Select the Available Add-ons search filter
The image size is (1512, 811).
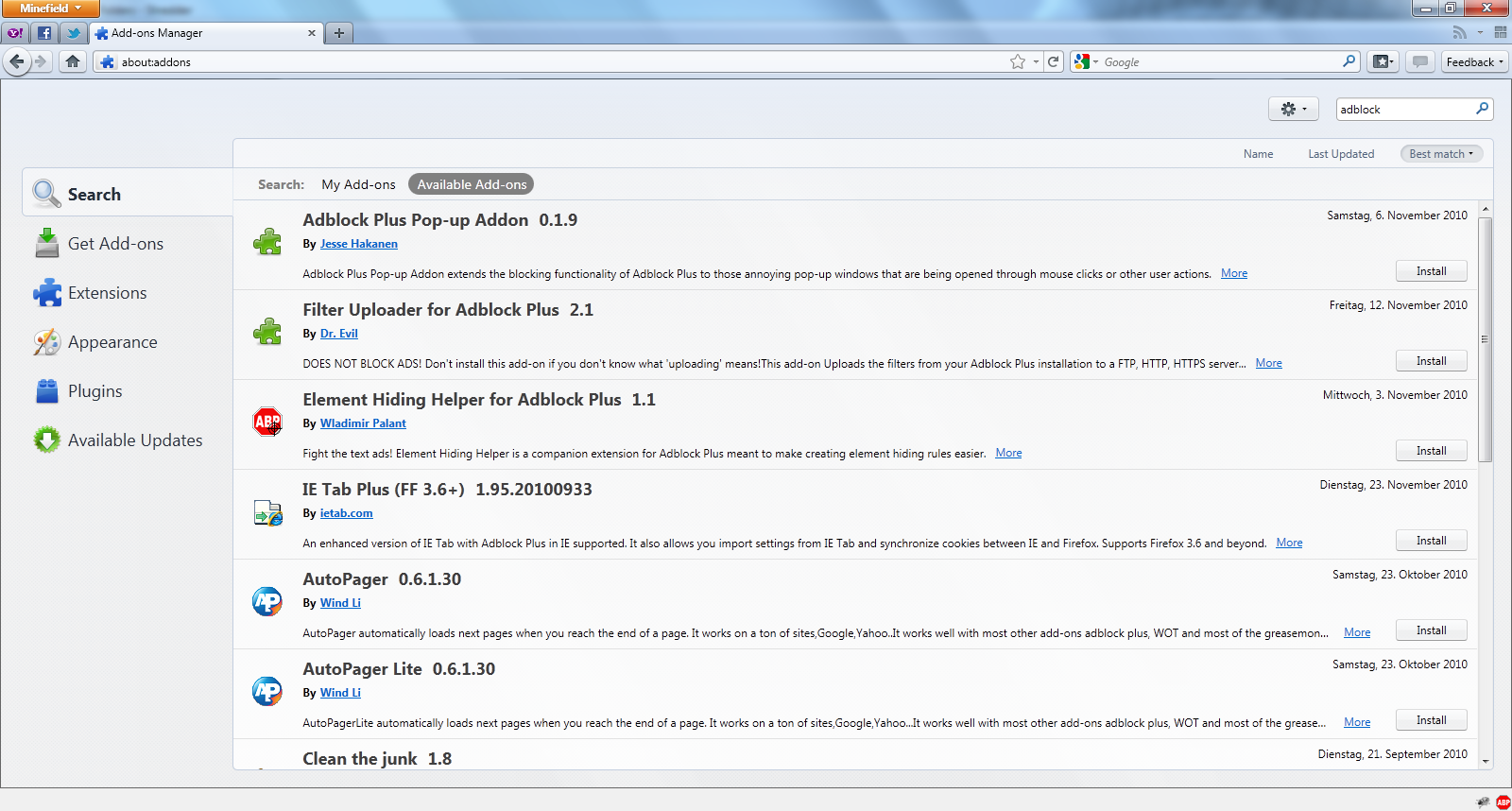(471, 184)
